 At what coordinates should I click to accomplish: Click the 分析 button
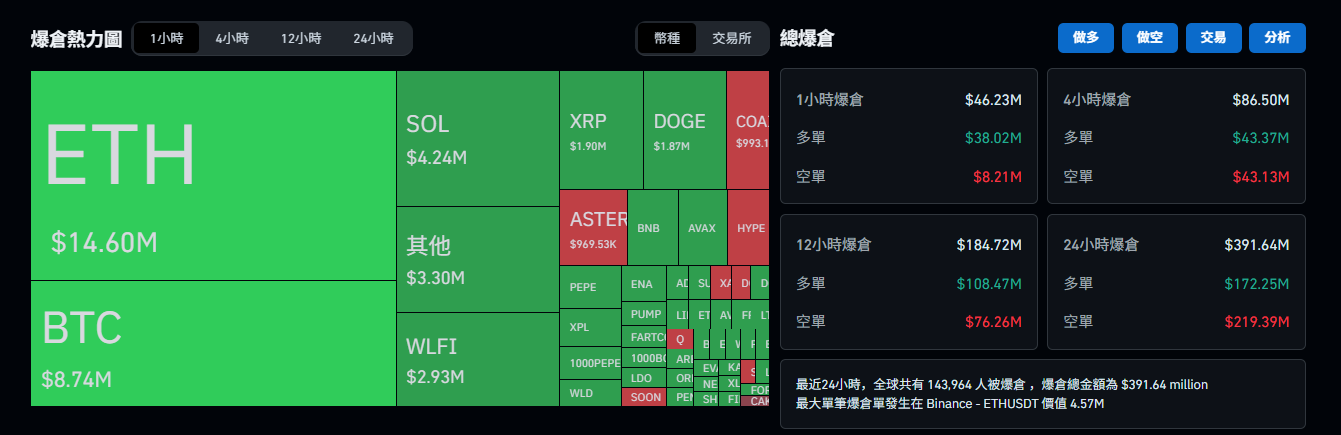pyautogui.click(x=1277, y=38)
